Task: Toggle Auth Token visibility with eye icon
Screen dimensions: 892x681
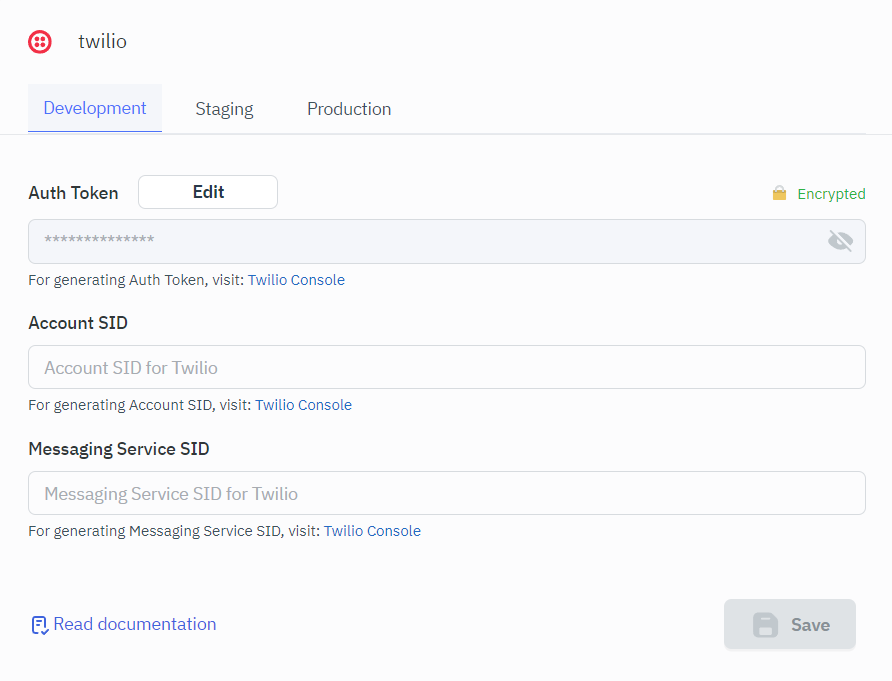Action: 840,241
